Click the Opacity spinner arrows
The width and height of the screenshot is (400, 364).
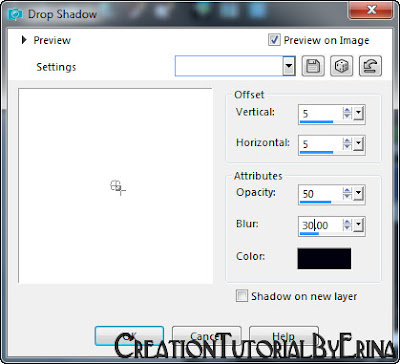[x=347, y=193]
